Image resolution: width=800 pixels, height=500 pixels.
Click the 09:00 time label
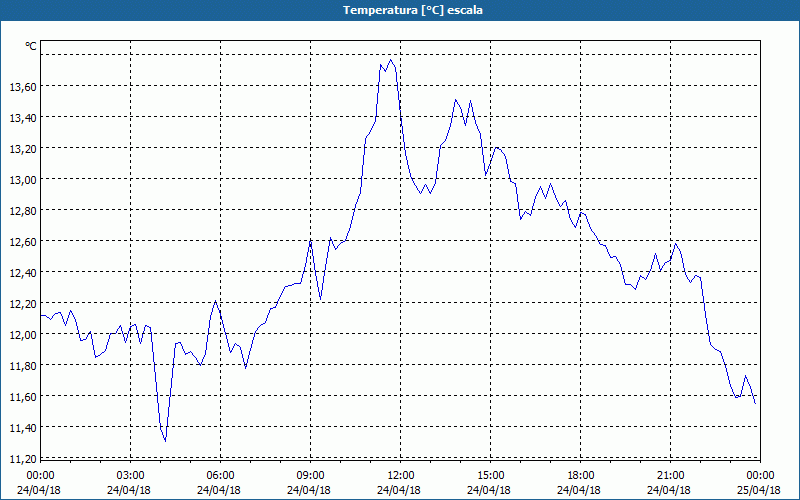311,476
